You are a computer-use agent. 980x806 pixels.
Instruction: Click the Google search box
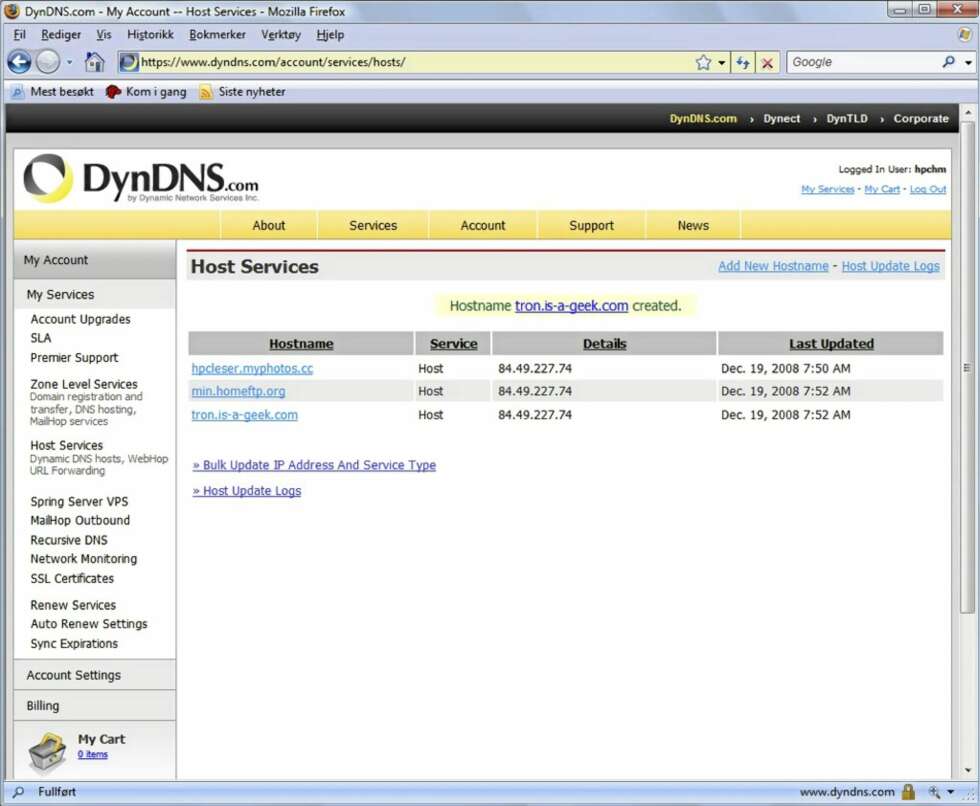click(x=864, y=62)
